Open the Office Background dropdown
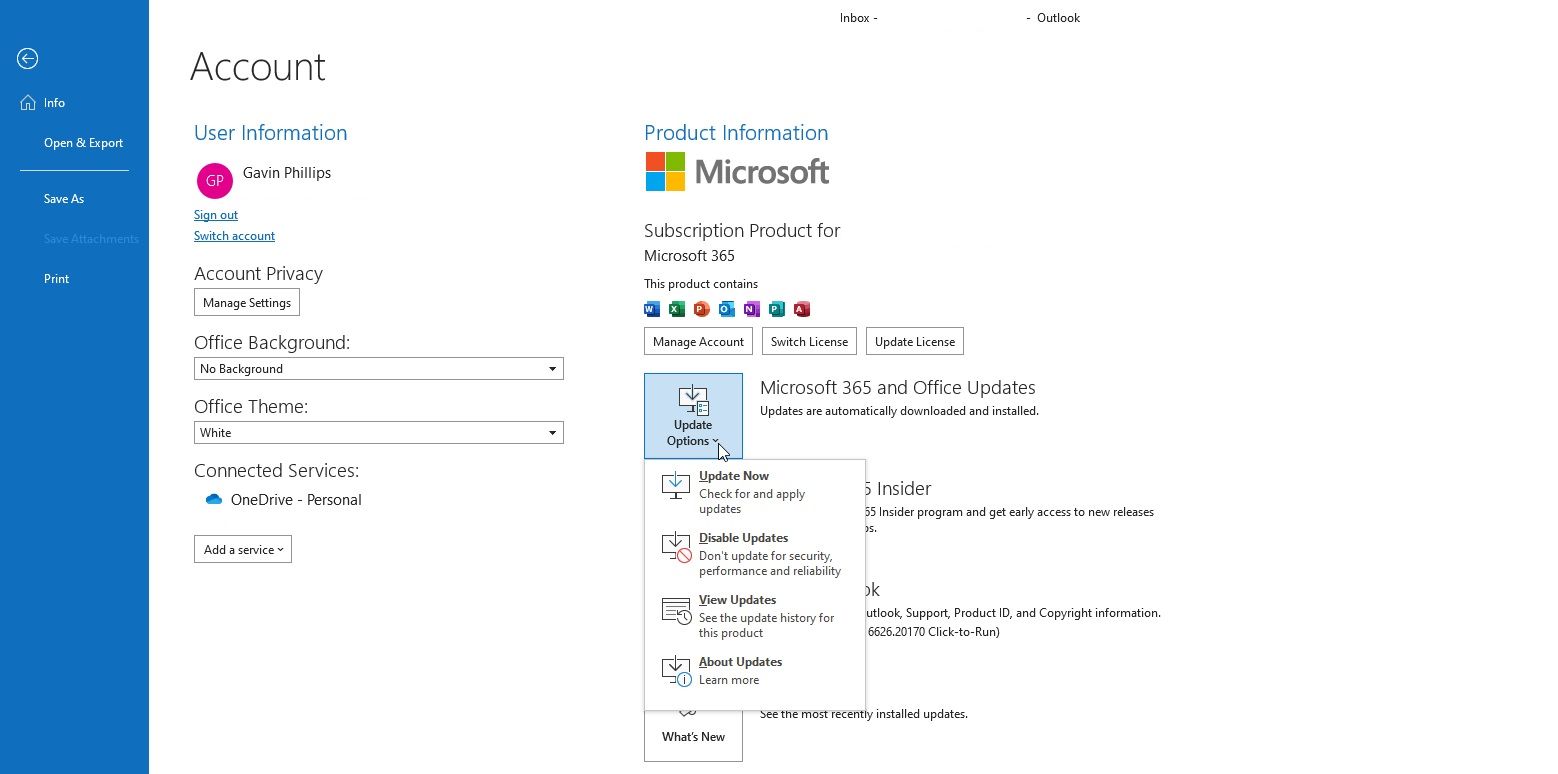Screen dimensions: 1558x774 pyautogui.click(x=551, y=368)
